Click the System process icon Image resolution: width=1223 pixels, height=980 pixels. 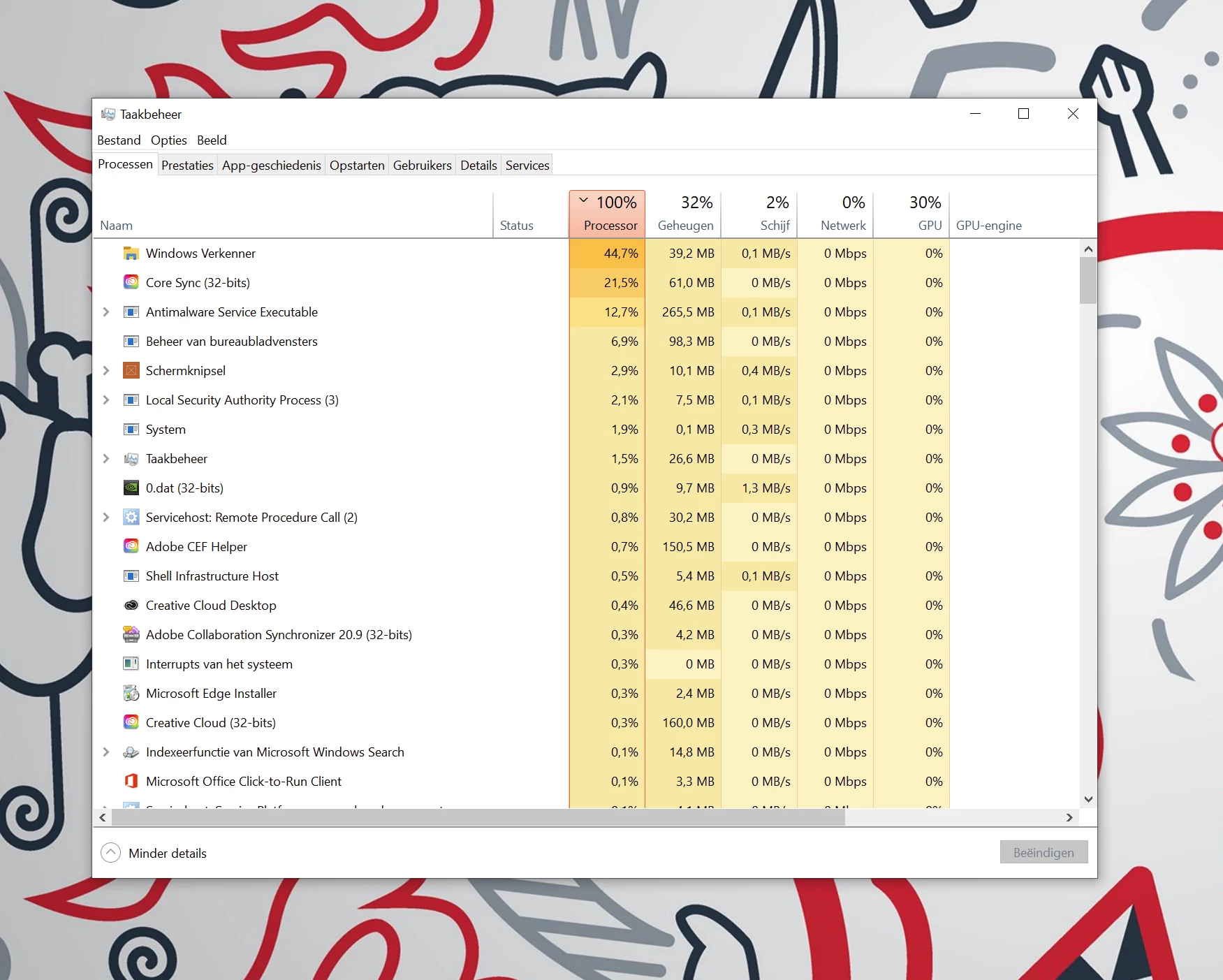131,430
